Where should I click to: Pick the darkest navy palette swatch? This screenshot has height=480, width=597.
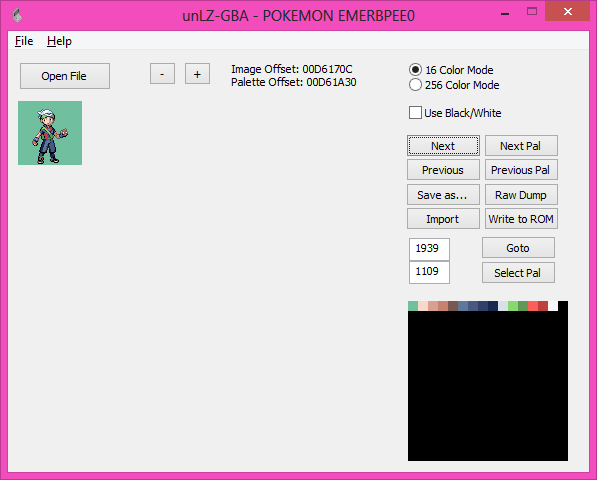click(493, 306)
